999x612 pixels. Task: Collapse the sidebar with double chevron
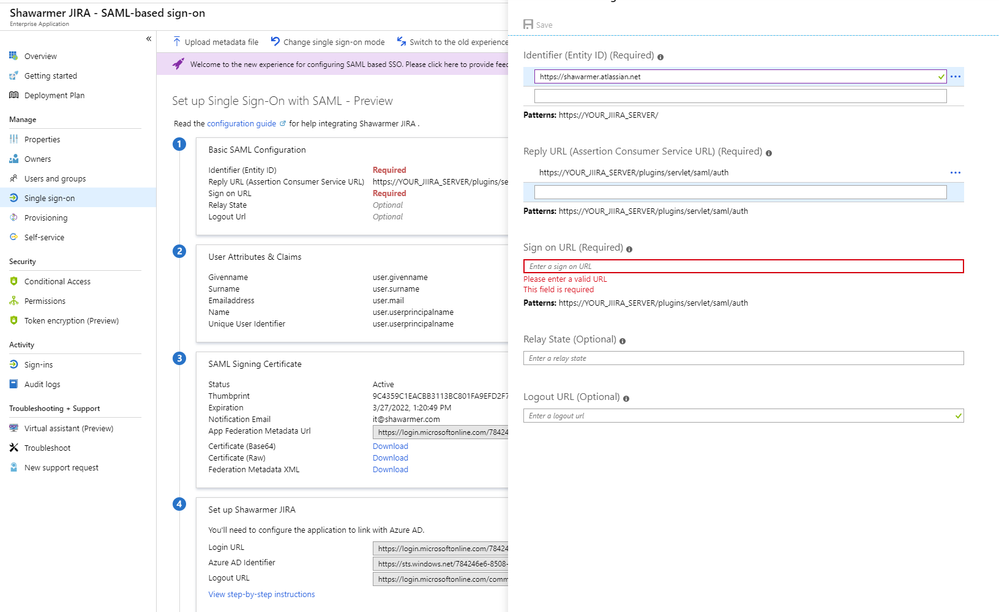click(x=148, y=39)
